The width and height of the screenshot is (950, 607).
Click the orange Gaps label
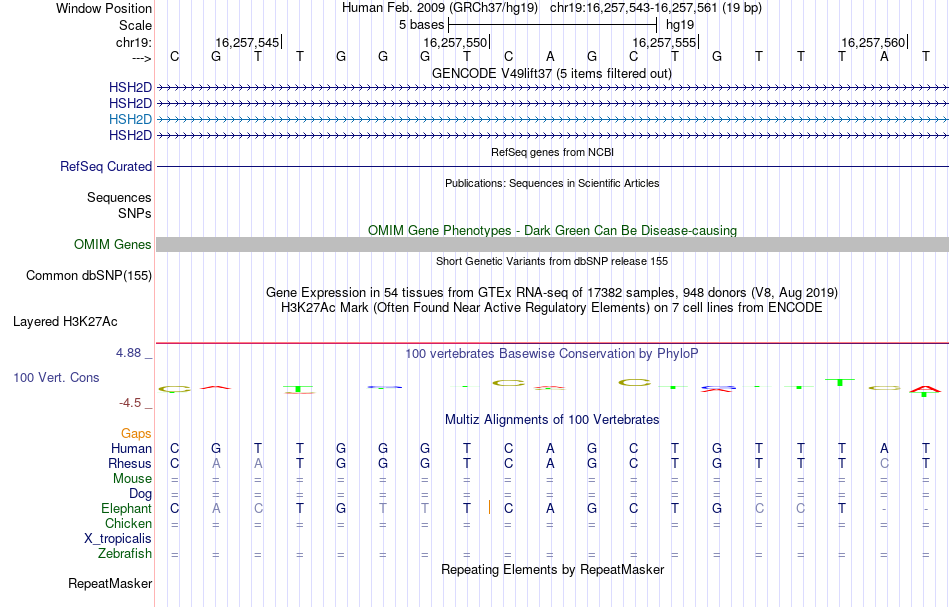point(136,434)
